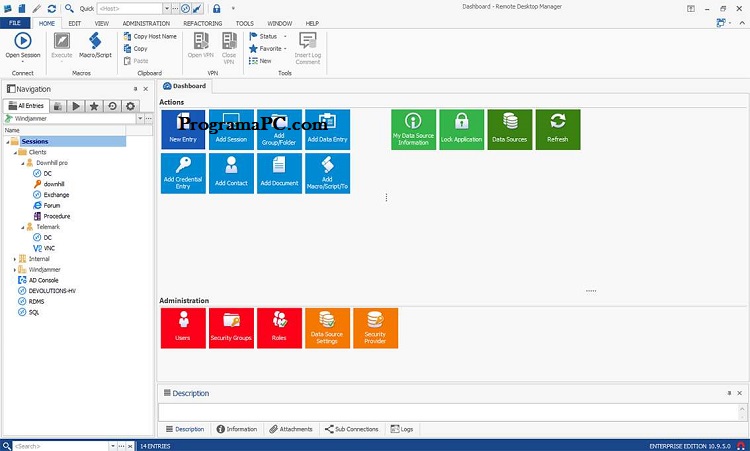
Task: Click the Open Session play icon
Action: click(22, 41)
